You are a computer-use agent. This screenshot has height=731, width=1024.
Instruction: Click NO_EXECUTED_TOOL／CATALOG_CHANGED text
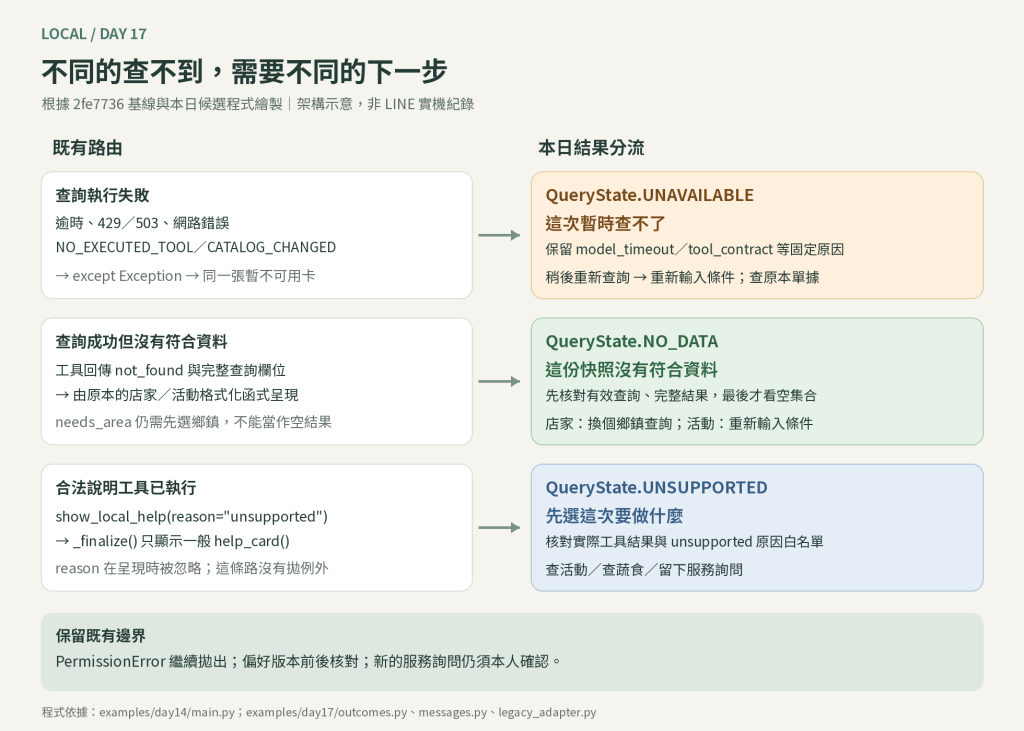(x=196, y=248)
